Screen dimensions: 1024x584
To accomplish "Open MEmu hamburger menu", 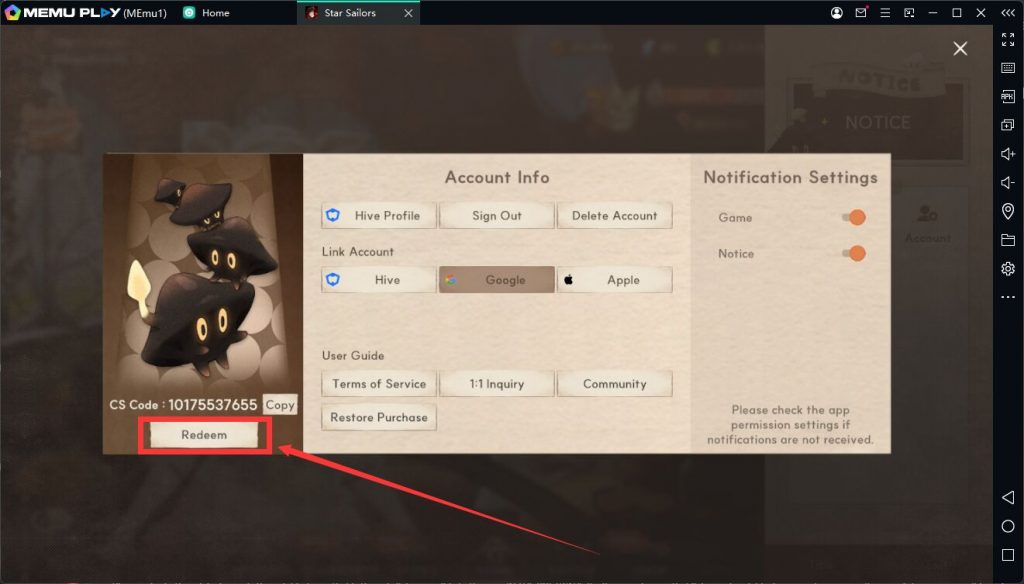I will point(885,12).
